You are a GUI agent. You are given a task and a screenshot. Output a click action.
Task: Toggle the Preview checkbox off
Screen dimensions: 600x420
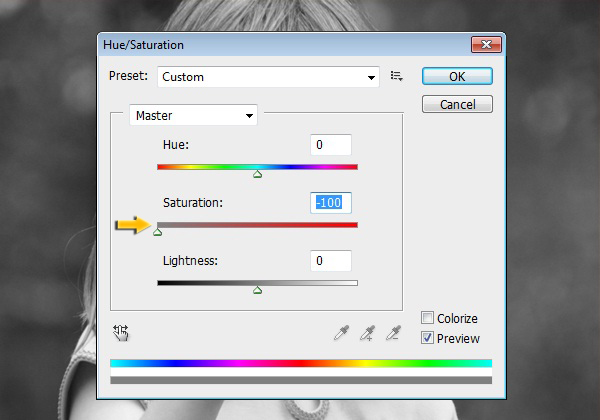428,339
